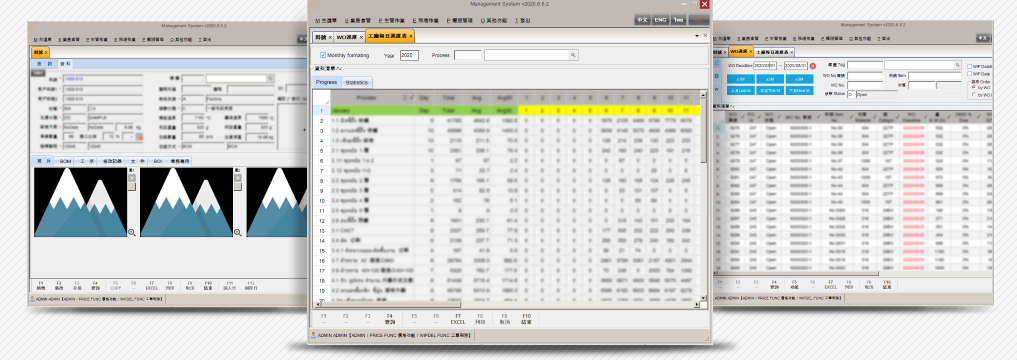Viewport: 1017px width, 360px height.
Task: Close the orange tab in the left window
Action: click(46, 53)
